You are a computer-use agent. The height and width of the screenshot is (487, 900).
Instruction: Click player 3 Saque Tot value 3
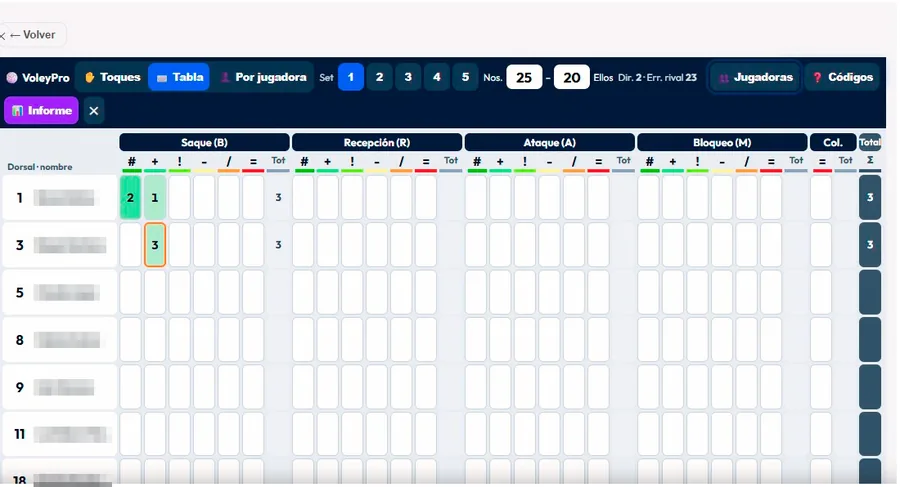point(278,245)
